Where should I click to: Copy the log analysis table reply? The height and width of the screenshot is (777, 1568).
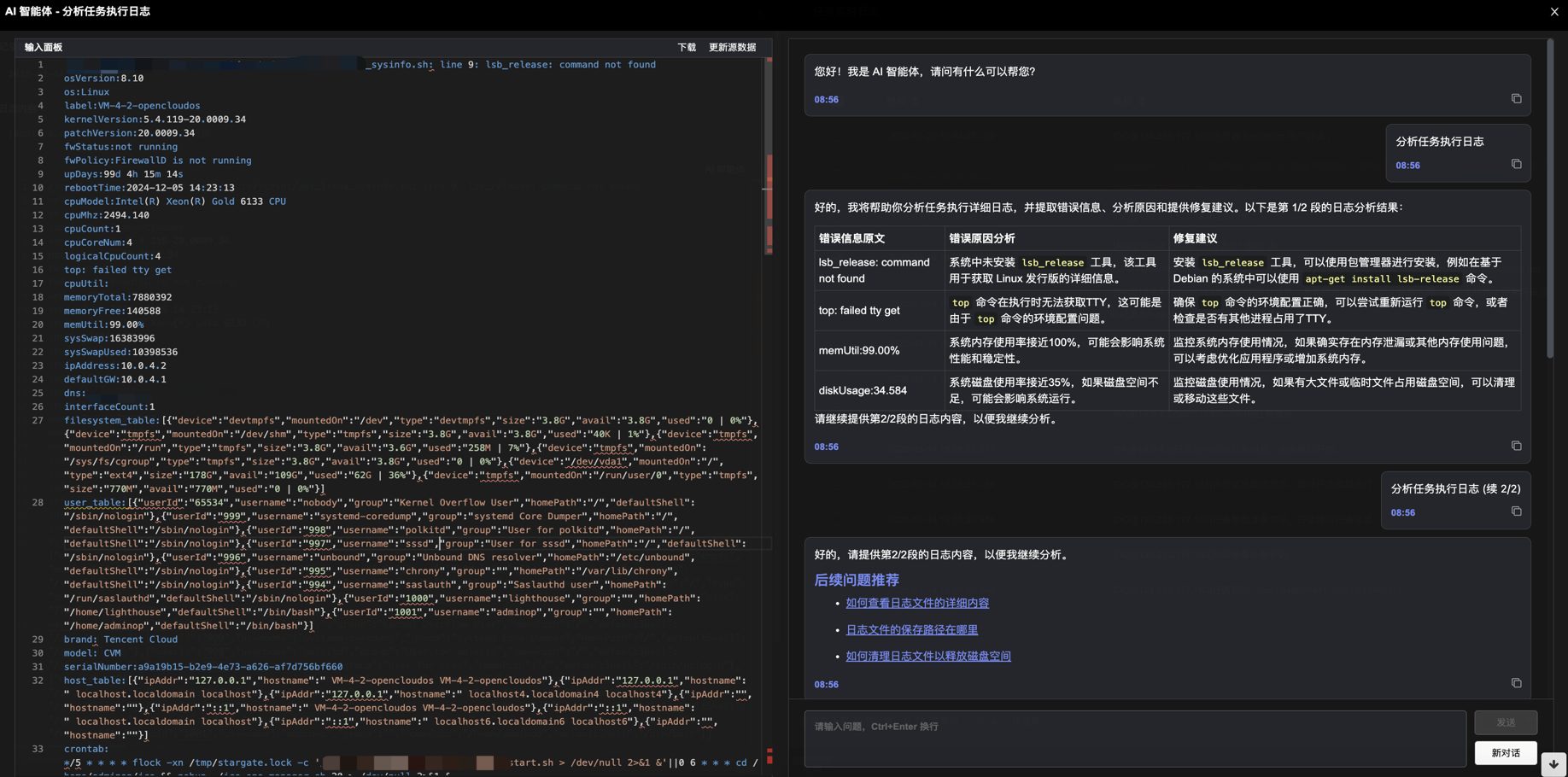(x=1516, y=446)
